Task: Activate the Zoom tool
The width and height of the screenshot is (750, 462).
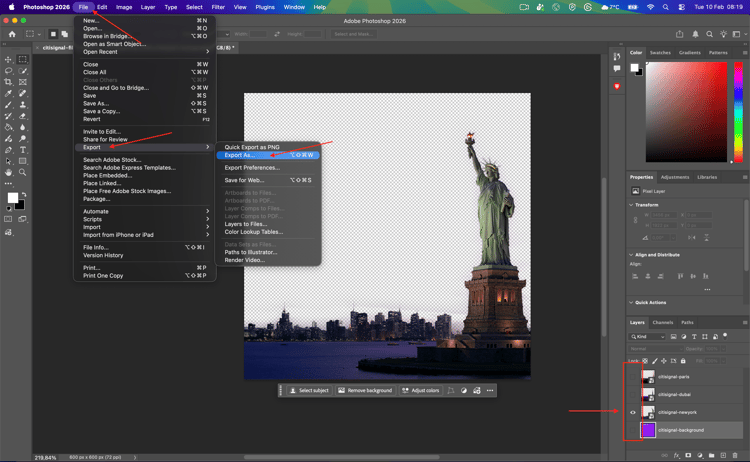Action: [23, 172]
